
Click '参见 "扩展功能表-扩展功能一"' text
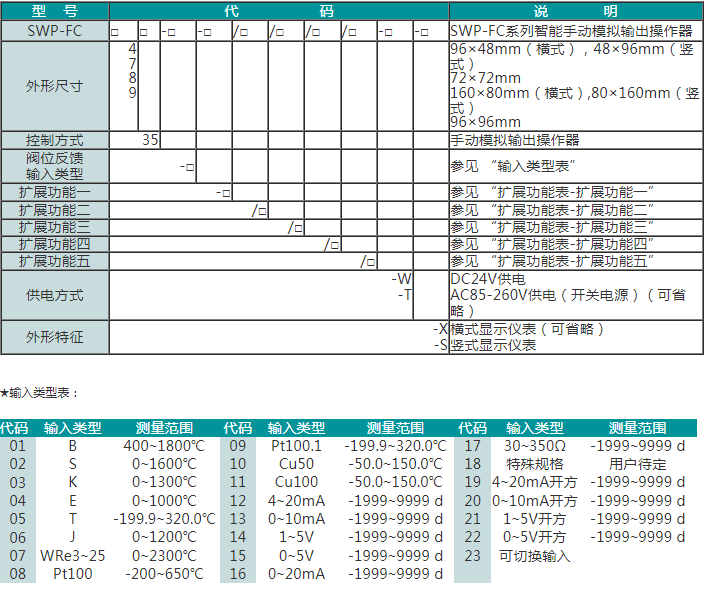[552, 192]
